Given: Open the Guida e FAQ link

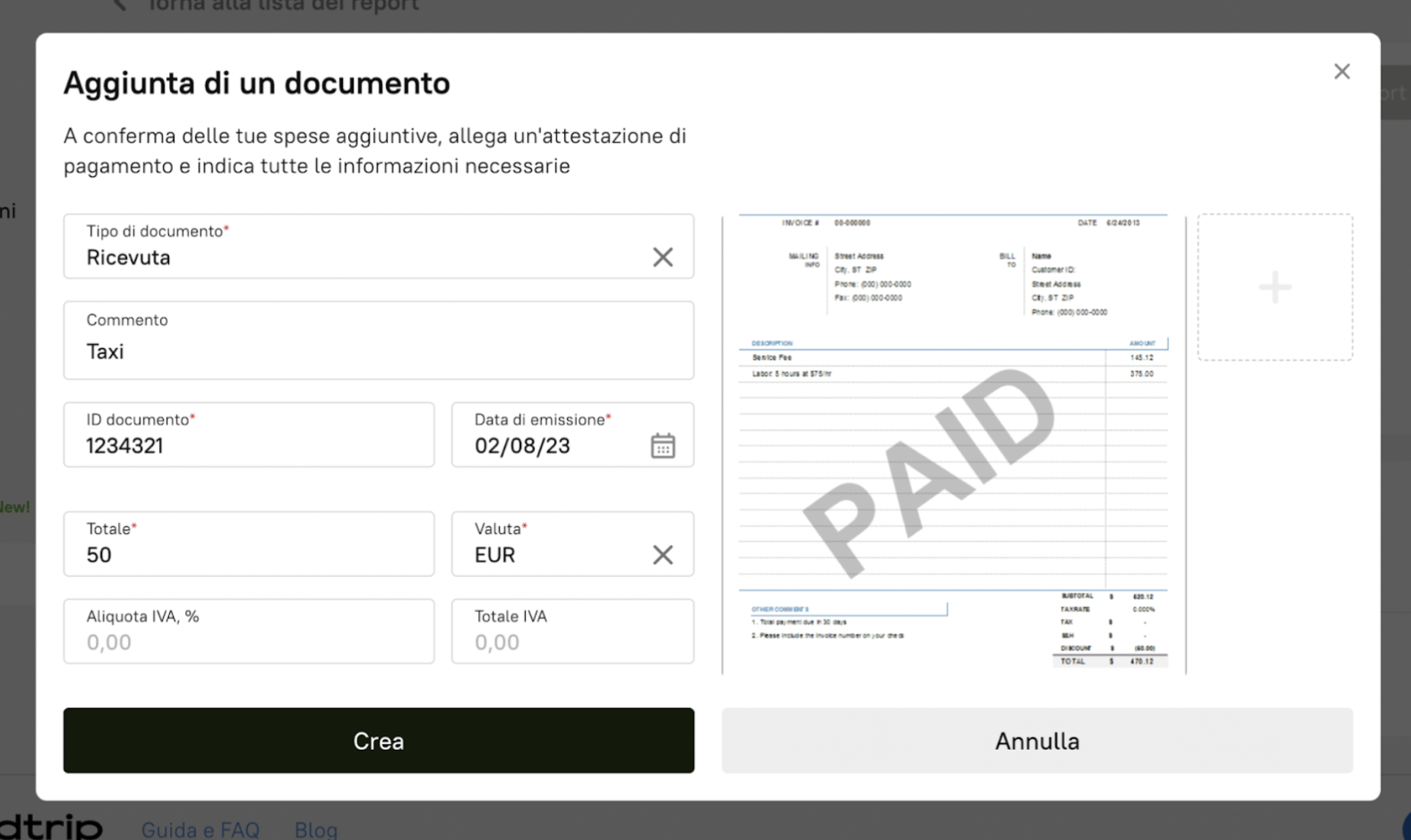Looking at the screenshot, I should click(200, 829).
